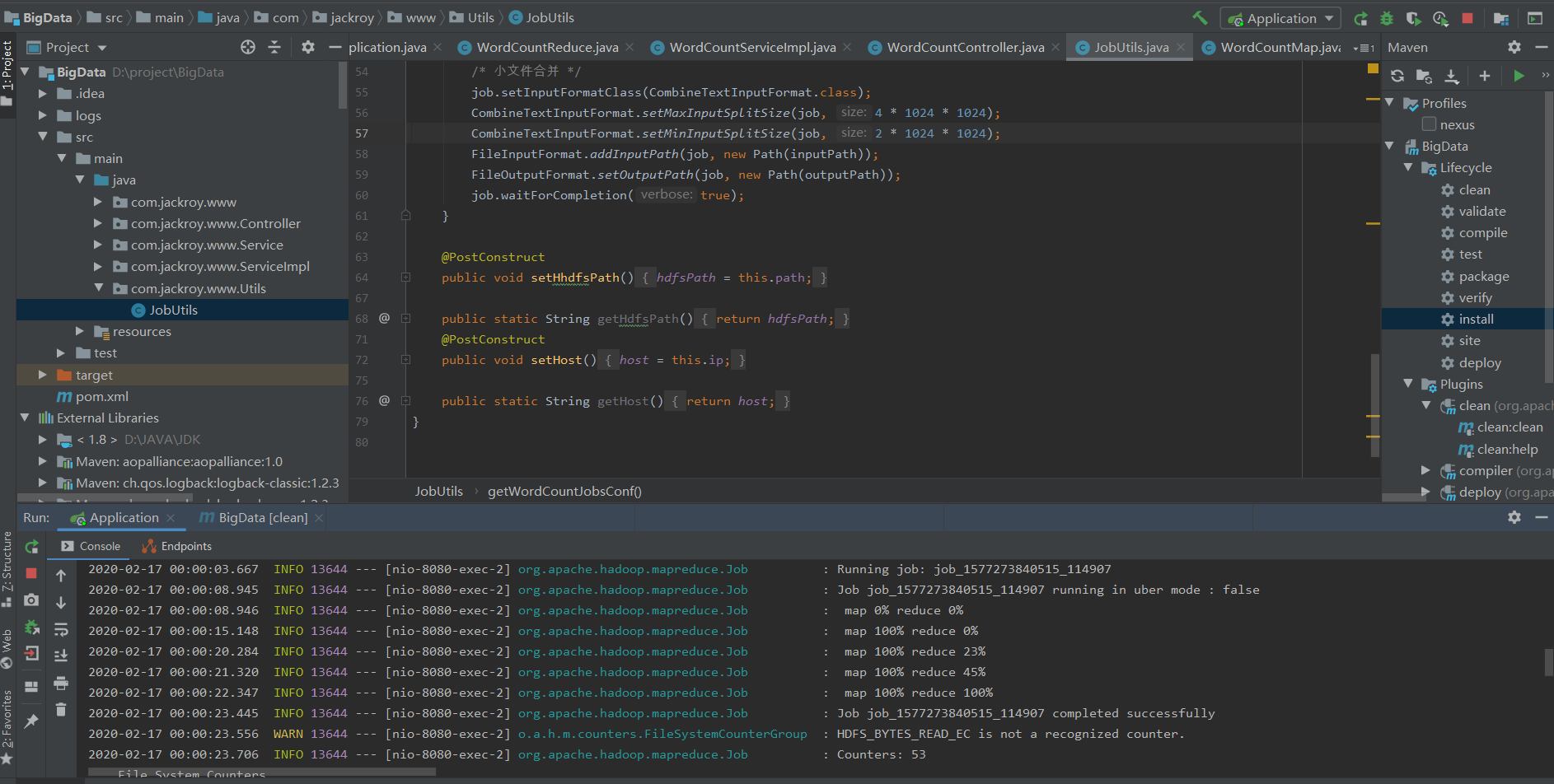Open Project panel settings gear

coord(308,47)
